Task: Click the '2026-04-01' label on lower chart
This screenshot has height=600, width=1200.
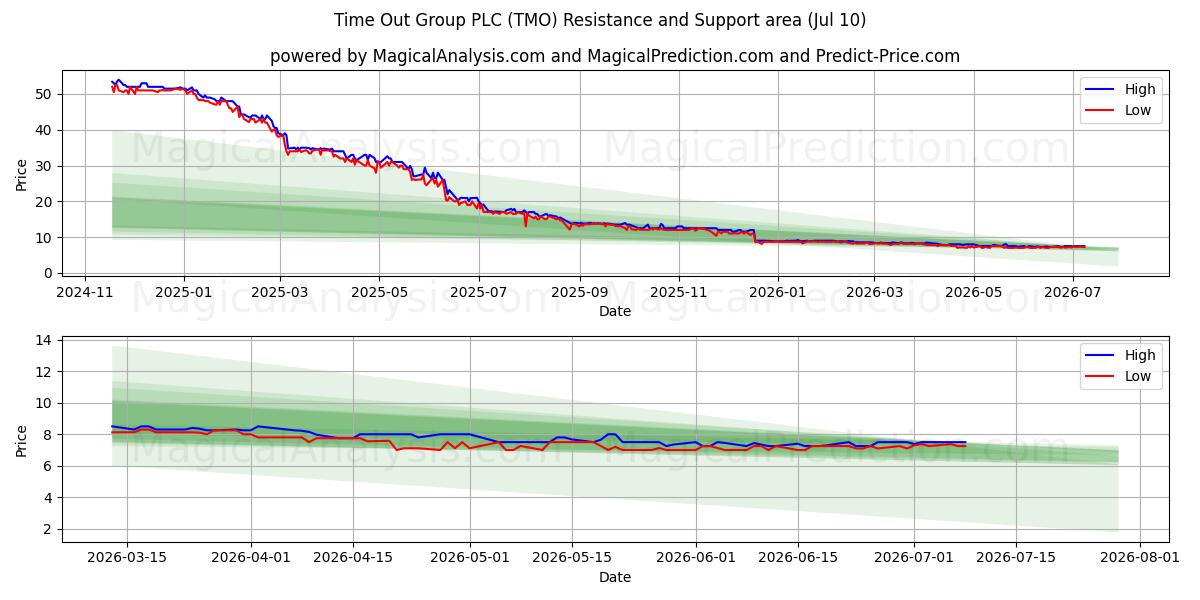Action: coord(251,558)
